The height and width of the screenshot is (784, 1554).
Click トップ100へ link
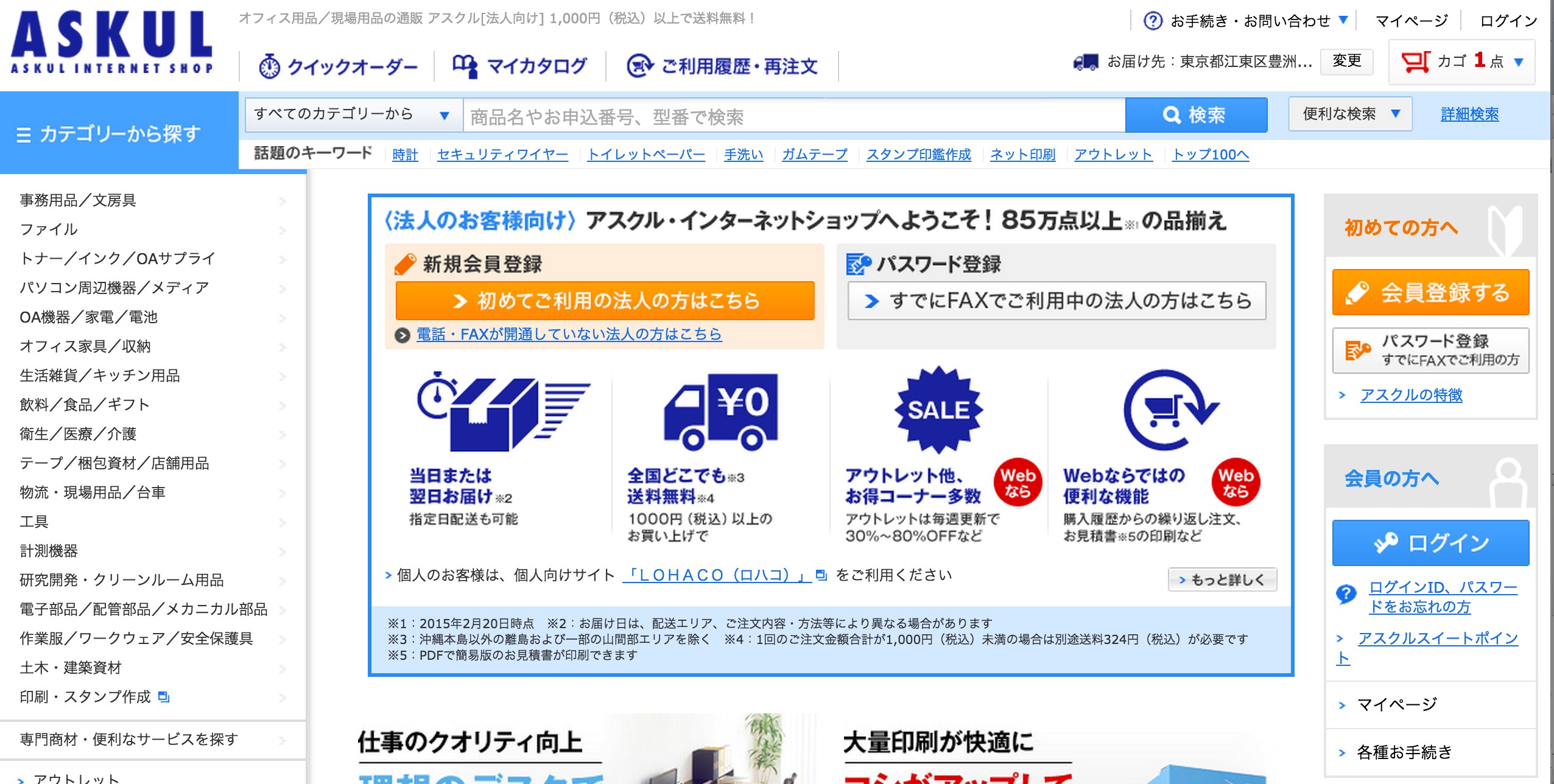[x=1211, y=155]
